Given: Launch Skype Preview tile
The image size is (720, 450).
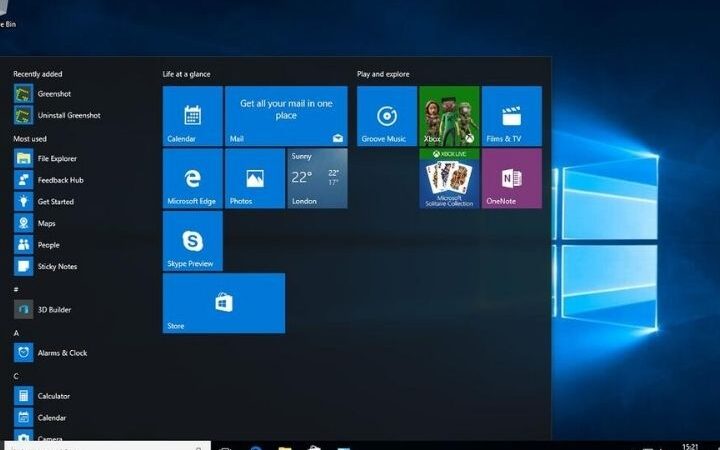Looking at the screenshot, I should pos(193,241).
